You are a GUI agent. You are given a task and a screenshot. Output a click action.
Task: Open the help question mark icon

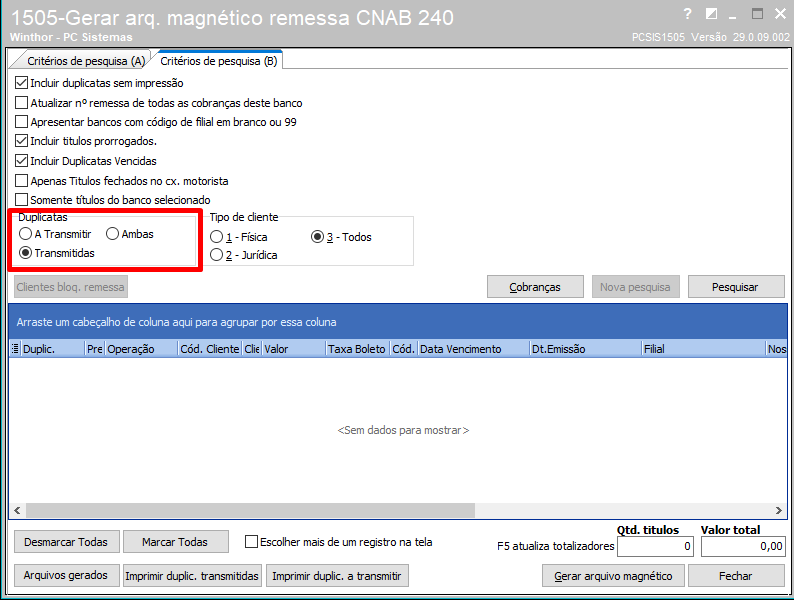tap(687, 14)
